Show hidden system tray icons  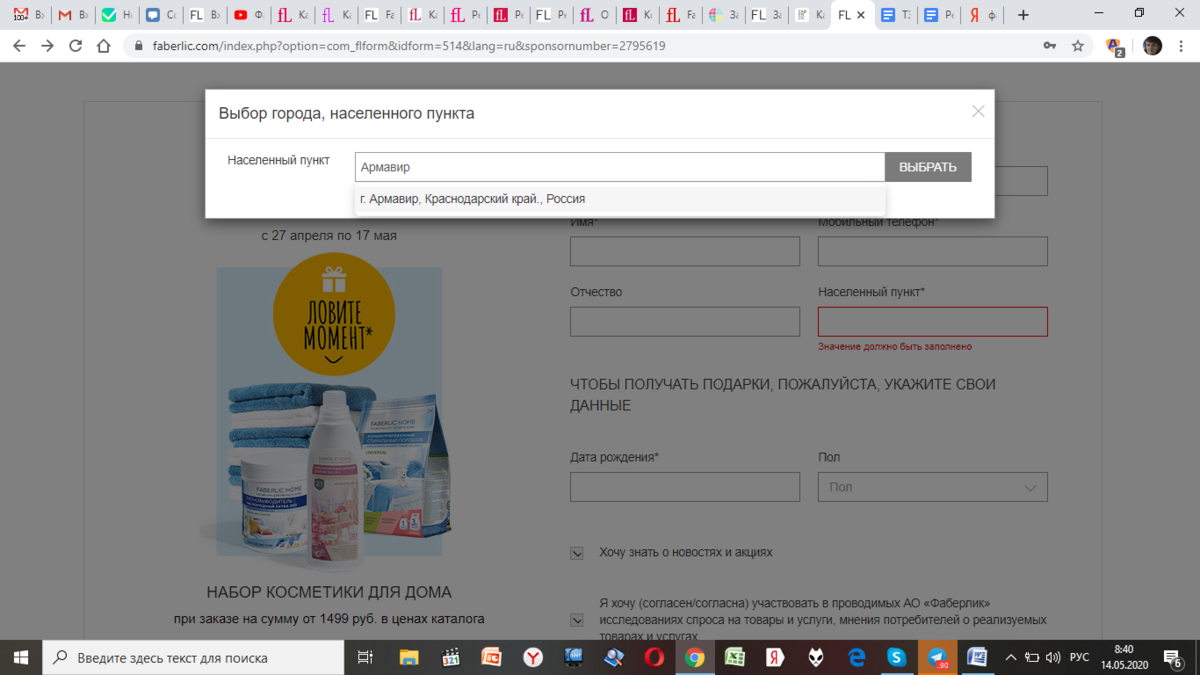[1010, 657]
